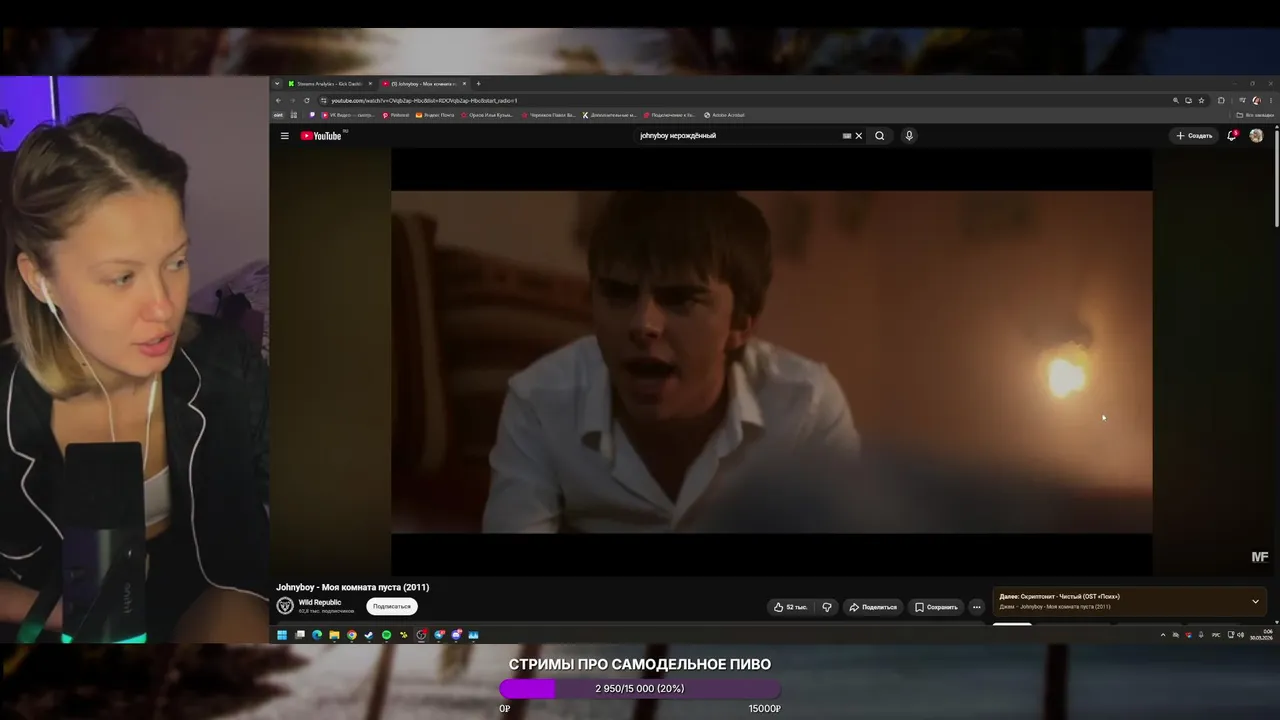Click the video title 'Johnyboy - Моя комната пуста (2011)'
This screenshot has width=1280, height=720.
coord(353,587)
